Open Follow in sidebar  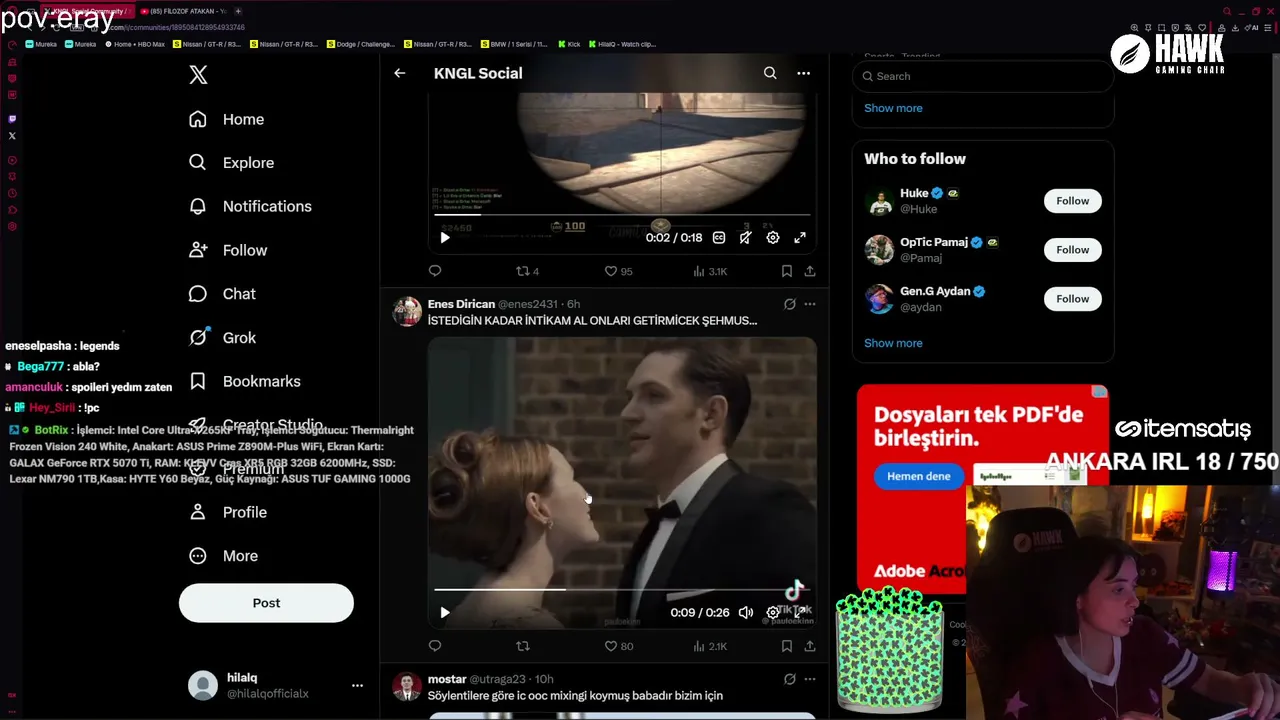228,250
